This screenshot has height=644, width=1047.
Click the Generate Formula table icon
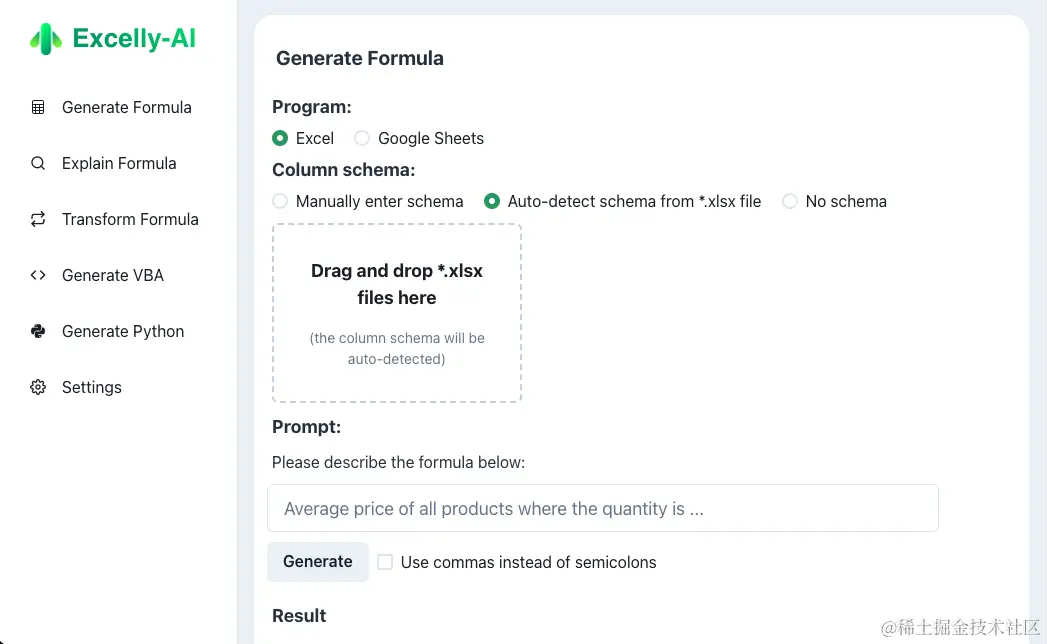[38, 107]
